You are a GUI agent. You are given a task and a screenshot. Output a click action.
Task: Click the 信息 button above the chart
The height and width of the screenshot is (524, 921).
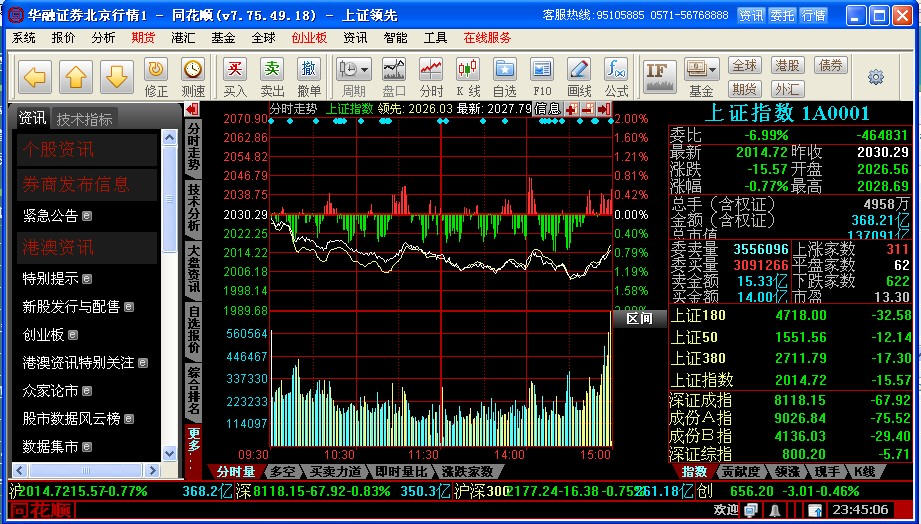point(547,109)
